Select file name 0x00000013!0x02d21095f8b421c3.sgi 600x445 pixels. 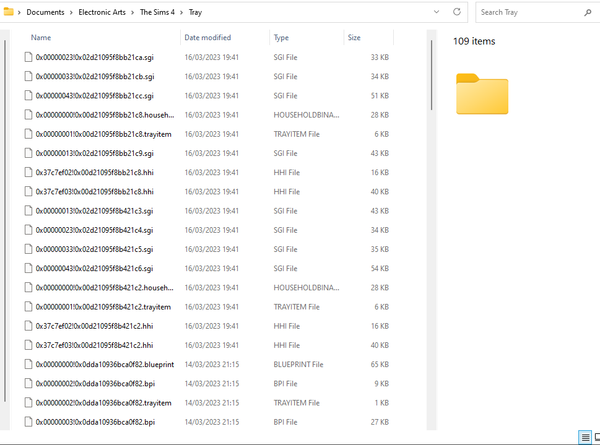point(94,211)
